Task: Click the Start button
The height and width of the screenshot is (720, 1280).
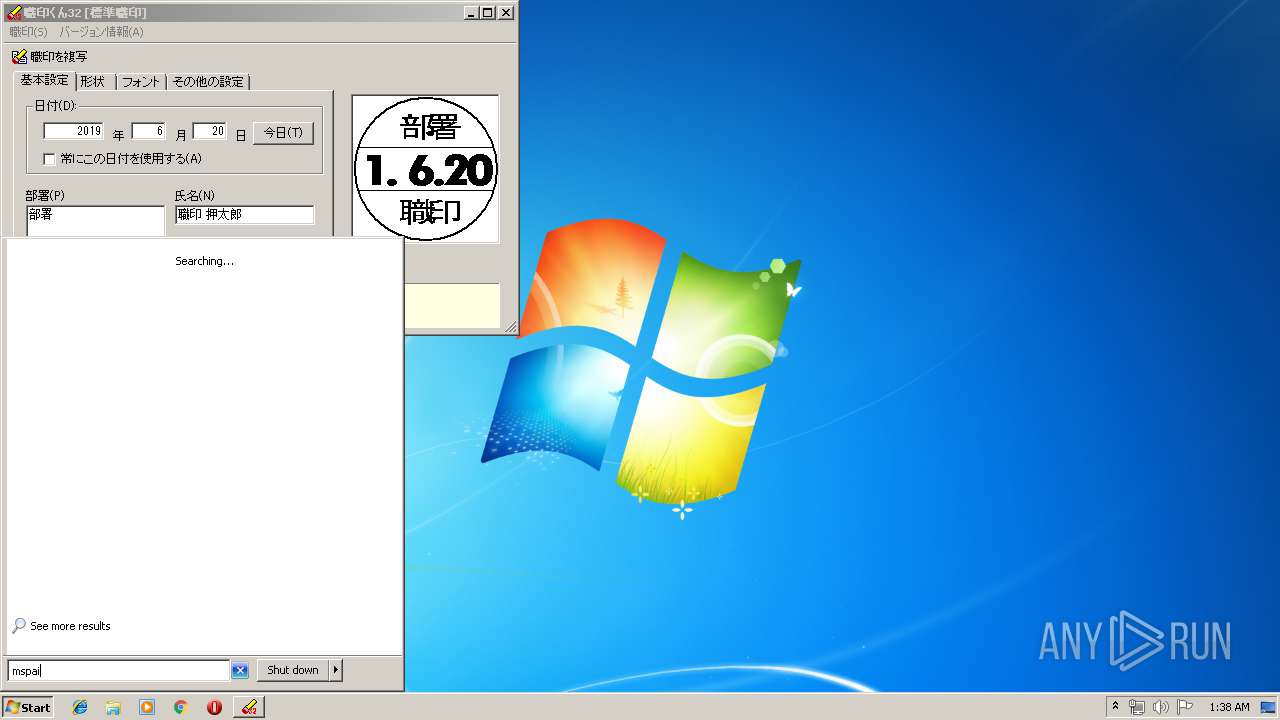Action: point(28,707)
